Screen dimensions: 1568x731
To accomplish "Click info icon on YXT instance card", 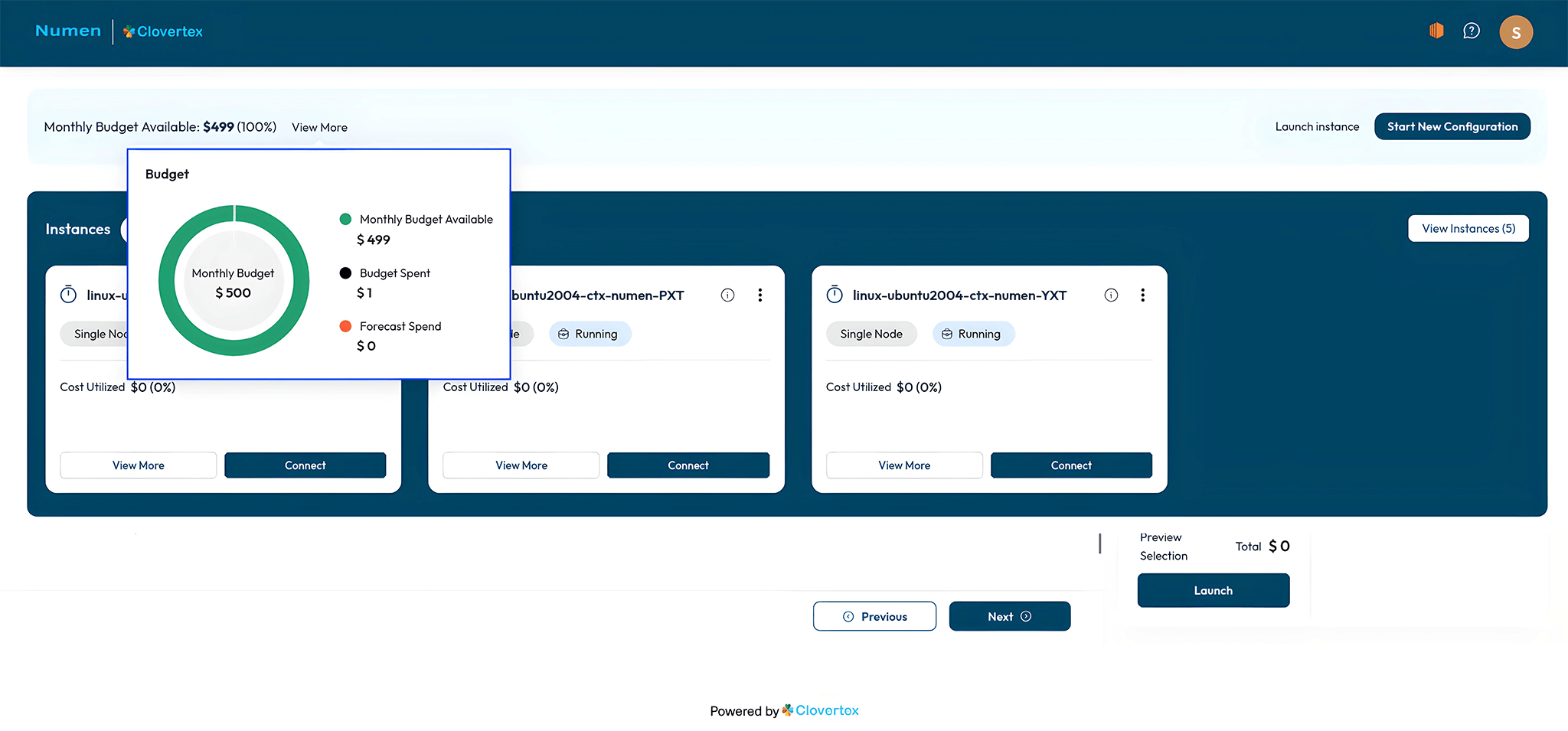I will (x=1111, y=295).
